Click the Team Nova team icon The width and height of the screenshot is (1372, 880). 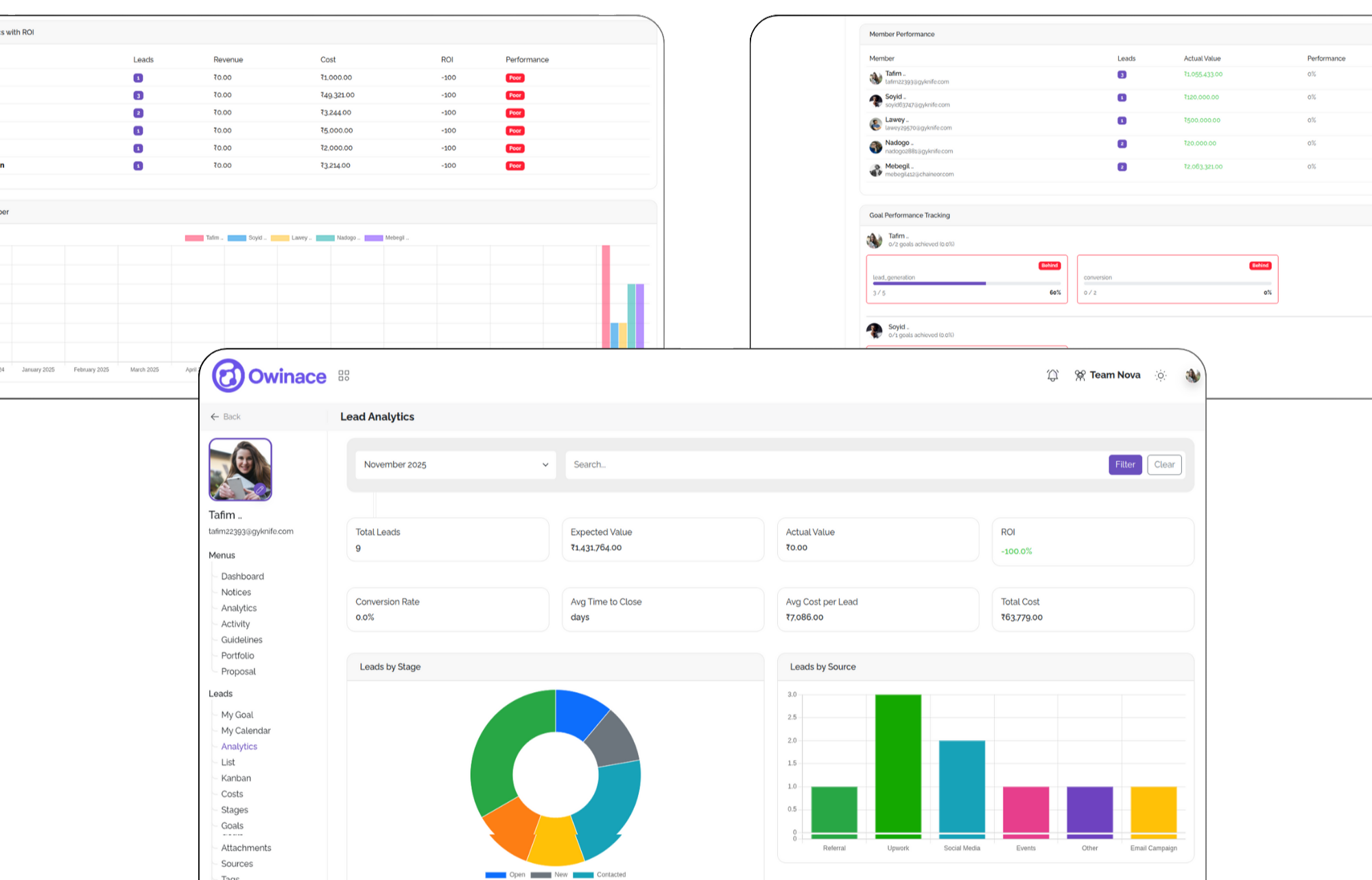coord(1080,375)
